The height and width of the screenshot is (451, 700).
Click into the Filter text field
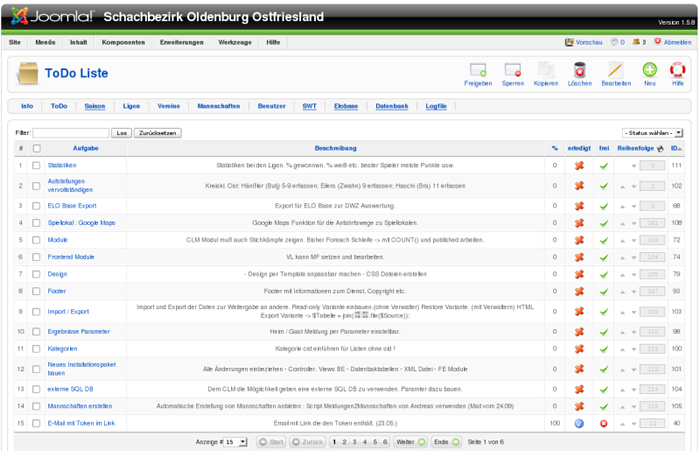70,132
